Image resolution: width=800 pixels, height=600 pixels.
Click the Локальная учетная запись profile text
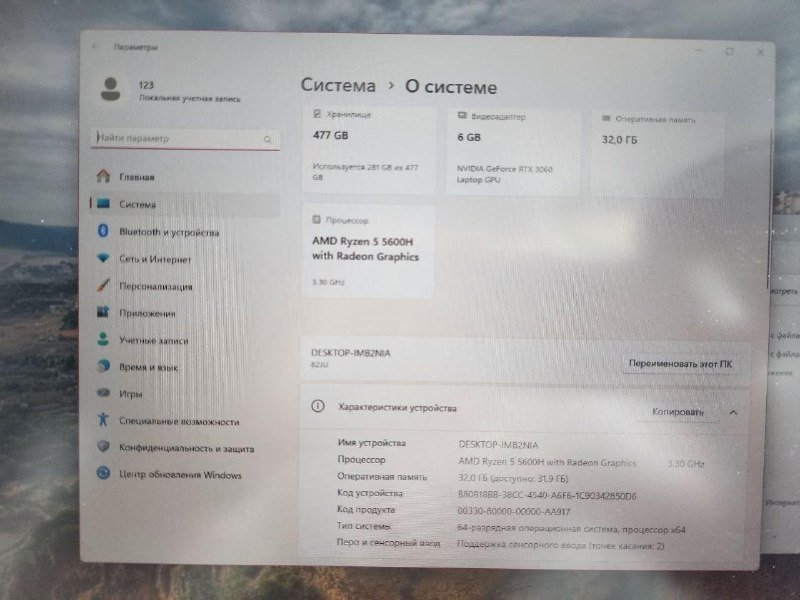click(189, 98)
